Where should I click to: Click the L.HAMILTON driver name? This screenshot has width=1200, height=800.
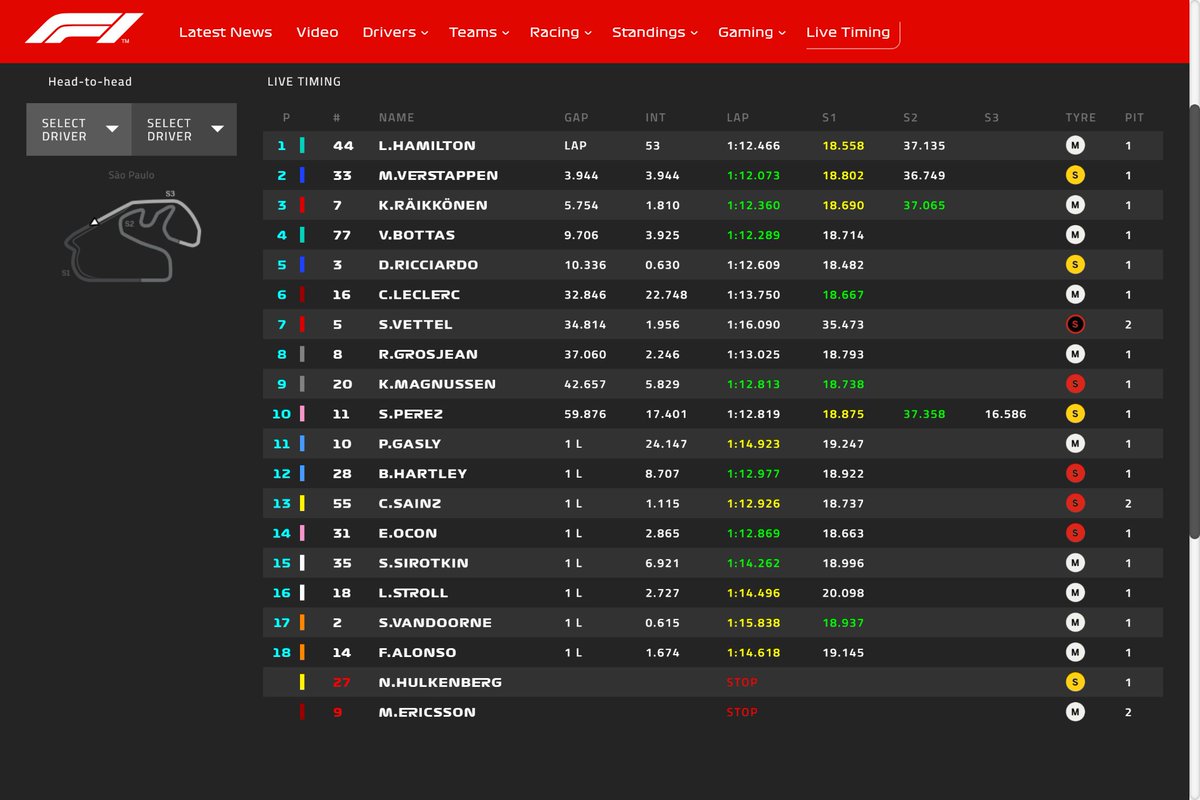tap(427, 146)
